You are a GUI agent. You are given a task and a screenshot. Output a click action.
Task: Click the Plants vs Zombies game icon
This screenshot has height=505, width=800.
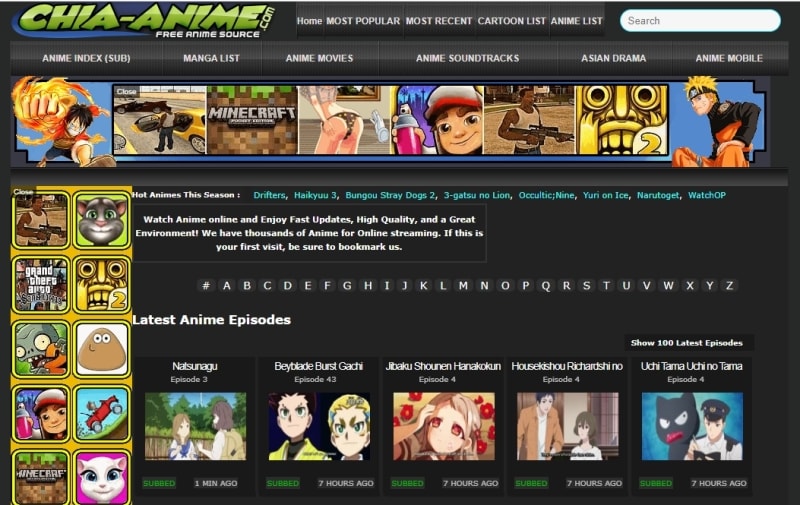click(x=41, y=349)
